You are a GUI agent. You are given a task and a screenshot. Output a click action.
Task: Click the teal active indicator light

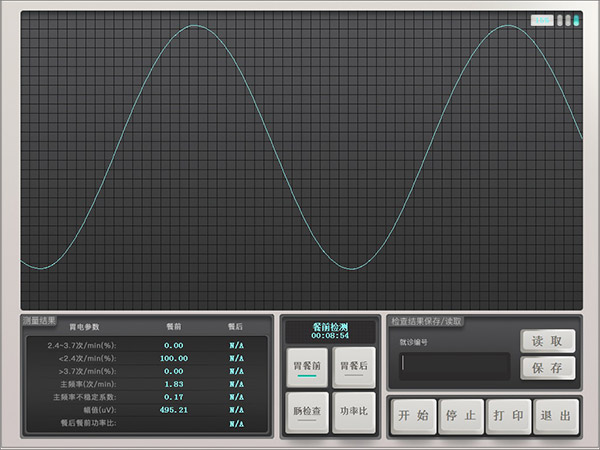click(x=576, y=20)
